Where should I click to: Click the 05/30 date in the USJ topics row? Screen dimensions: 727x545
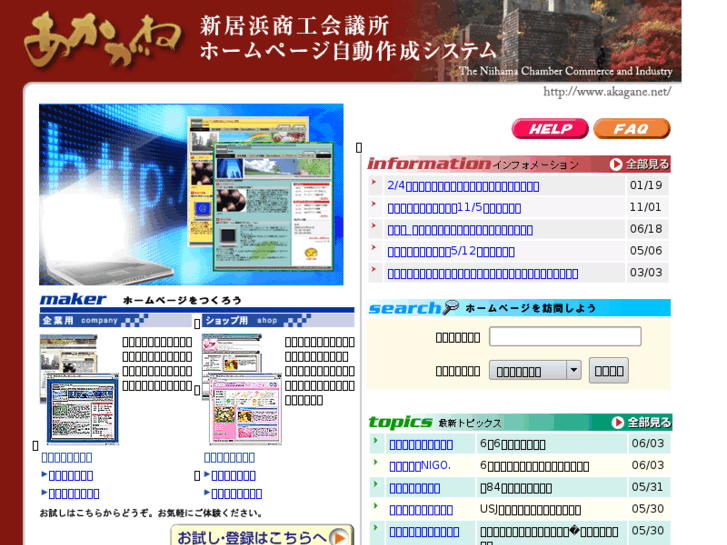647,509
